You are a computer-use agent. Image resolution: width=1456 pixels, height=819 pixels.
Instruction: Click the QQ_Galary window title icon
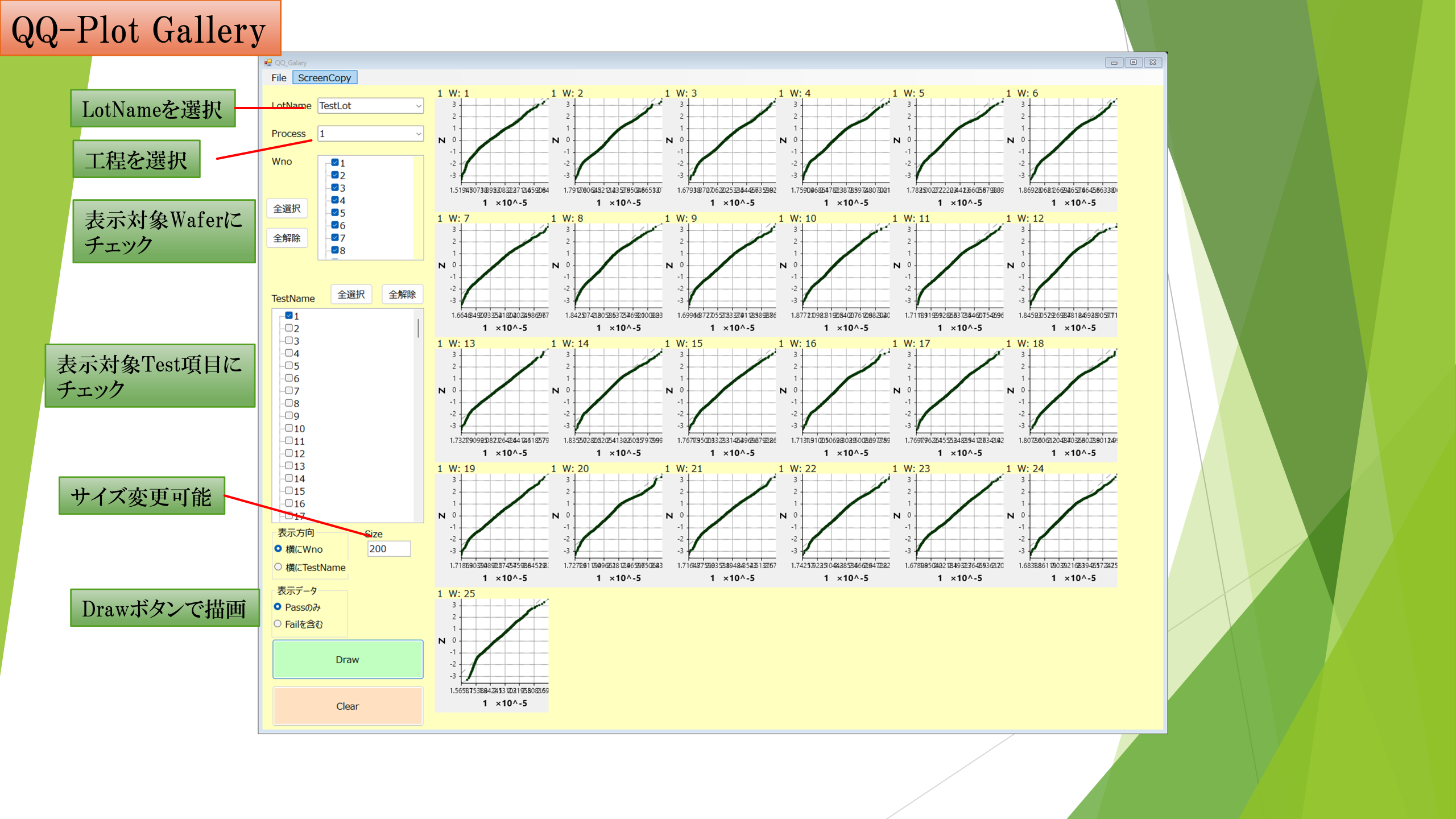click(268, 63)
